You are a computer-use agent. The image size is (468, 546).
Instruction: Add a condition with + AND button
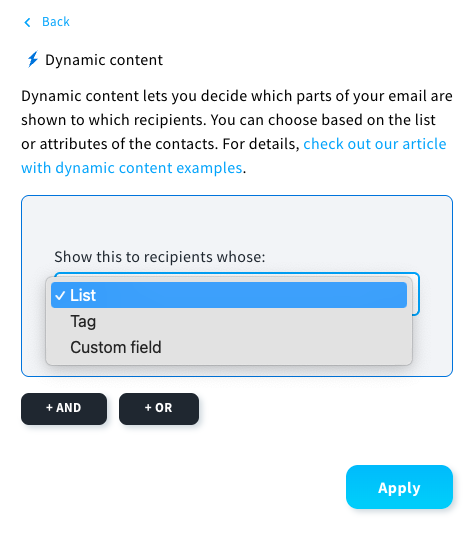pyautogui.click(x=64, y=409)
